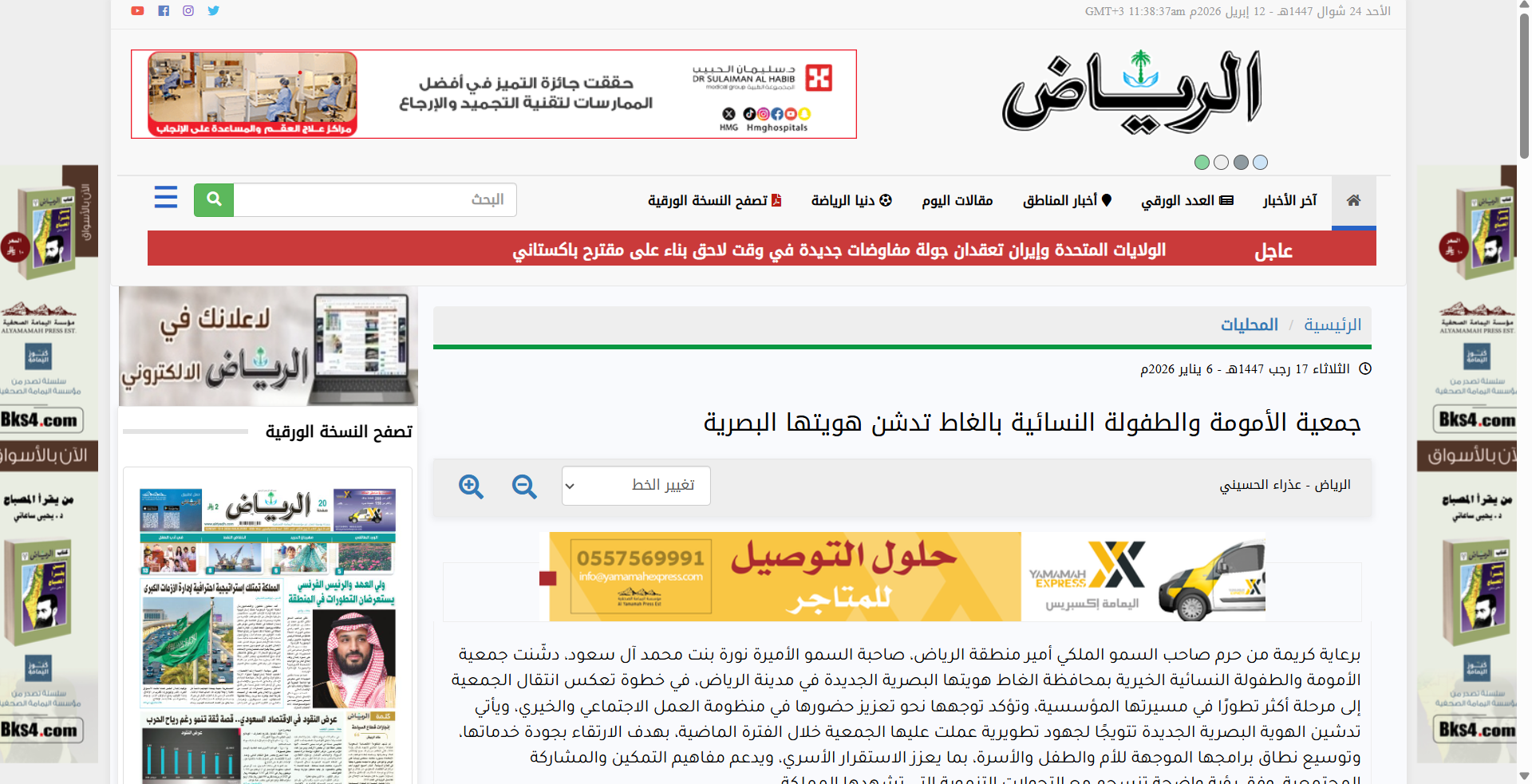Open the Twitter social icon
Viewport: 1532px width, 784px height.
click(x=213, y=11)
